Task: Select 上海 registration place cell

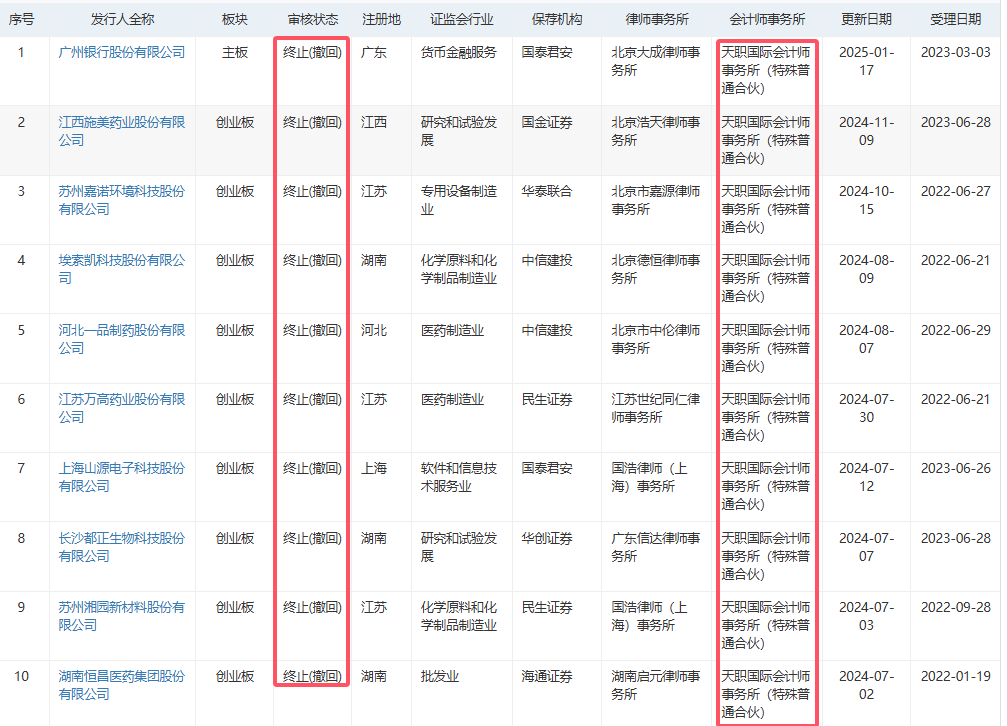Action: point(373,468)
